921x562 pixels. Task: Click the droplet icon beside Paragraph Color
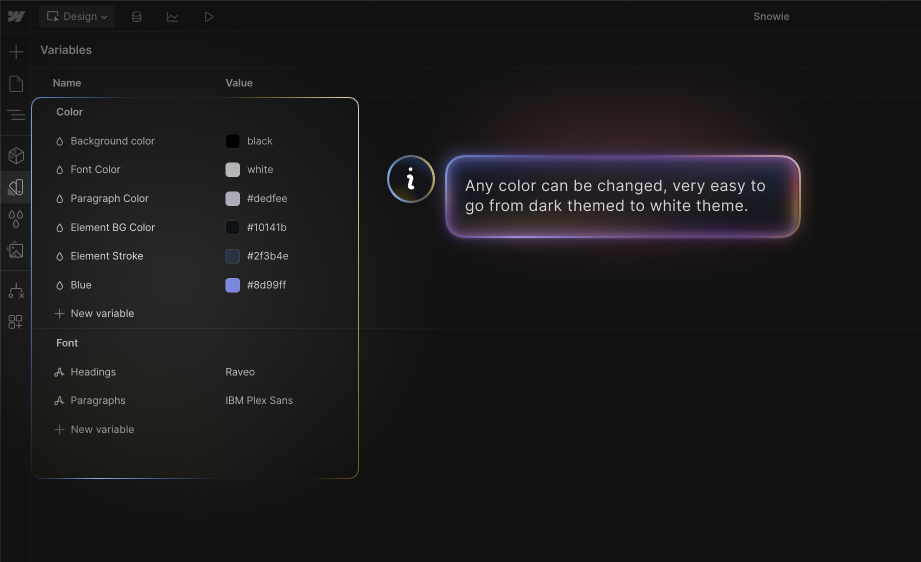coord(59,199)
